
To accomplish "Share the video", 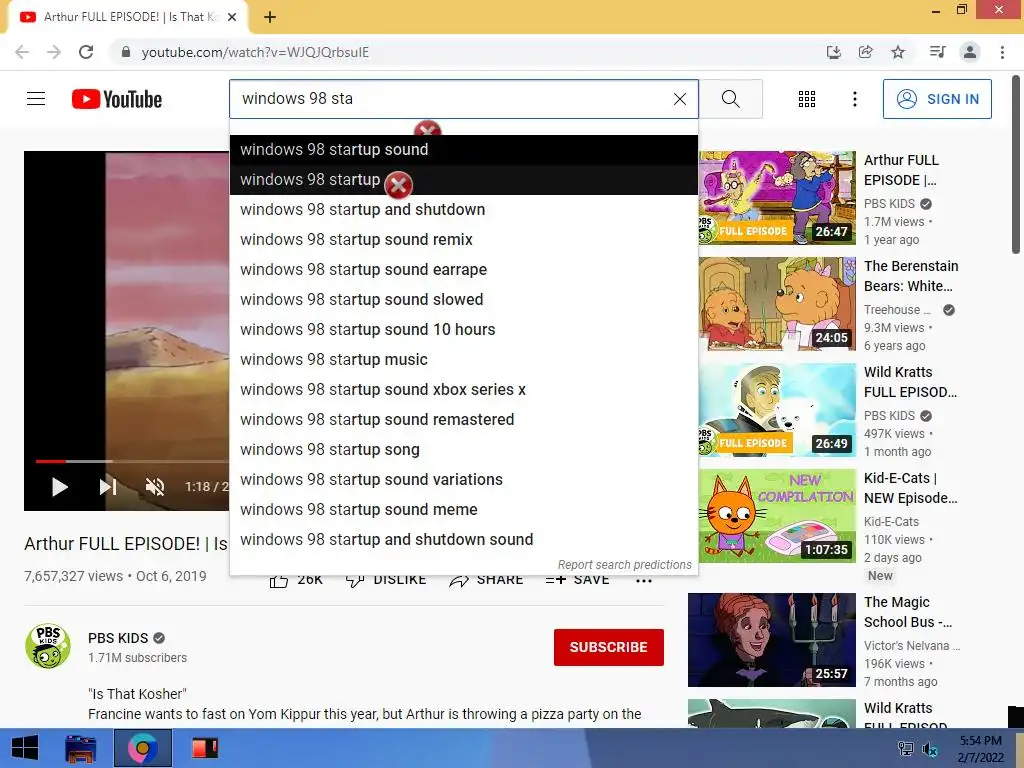I will (x=487, y=580).
